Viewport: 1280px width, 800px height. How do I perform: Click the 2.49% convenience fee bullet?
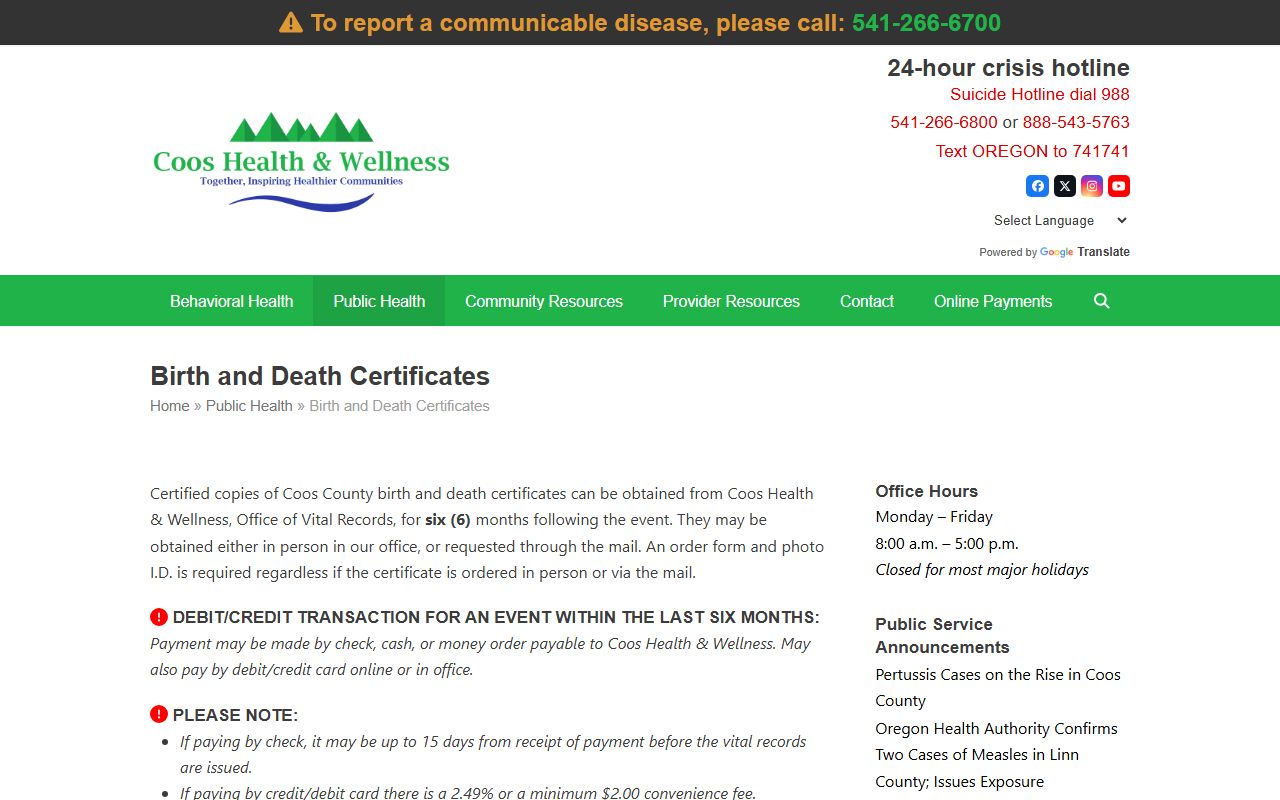coord(468,793)
